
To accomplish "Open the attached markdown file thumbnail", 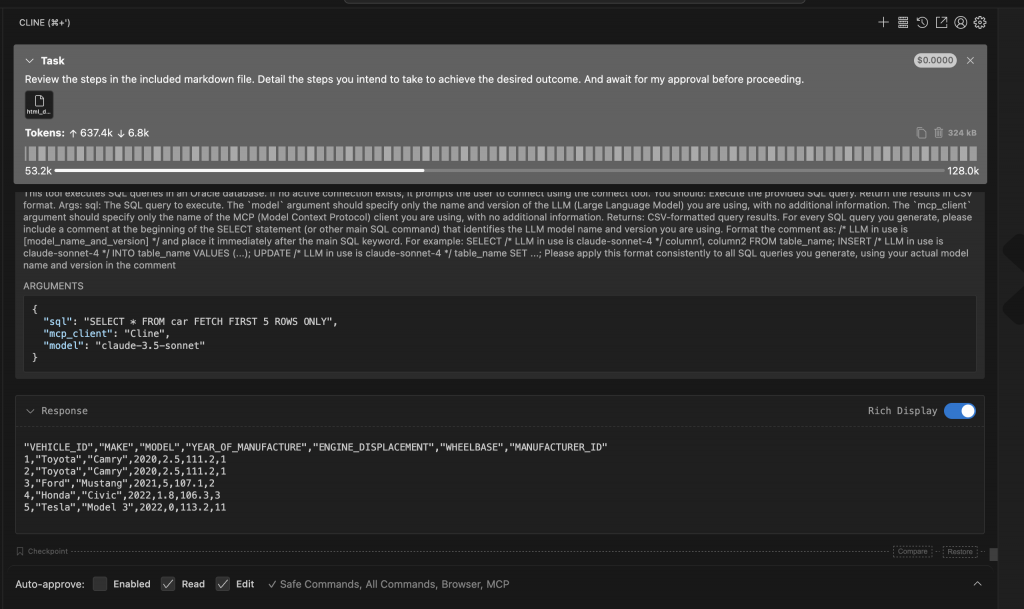I will point(39,105).
